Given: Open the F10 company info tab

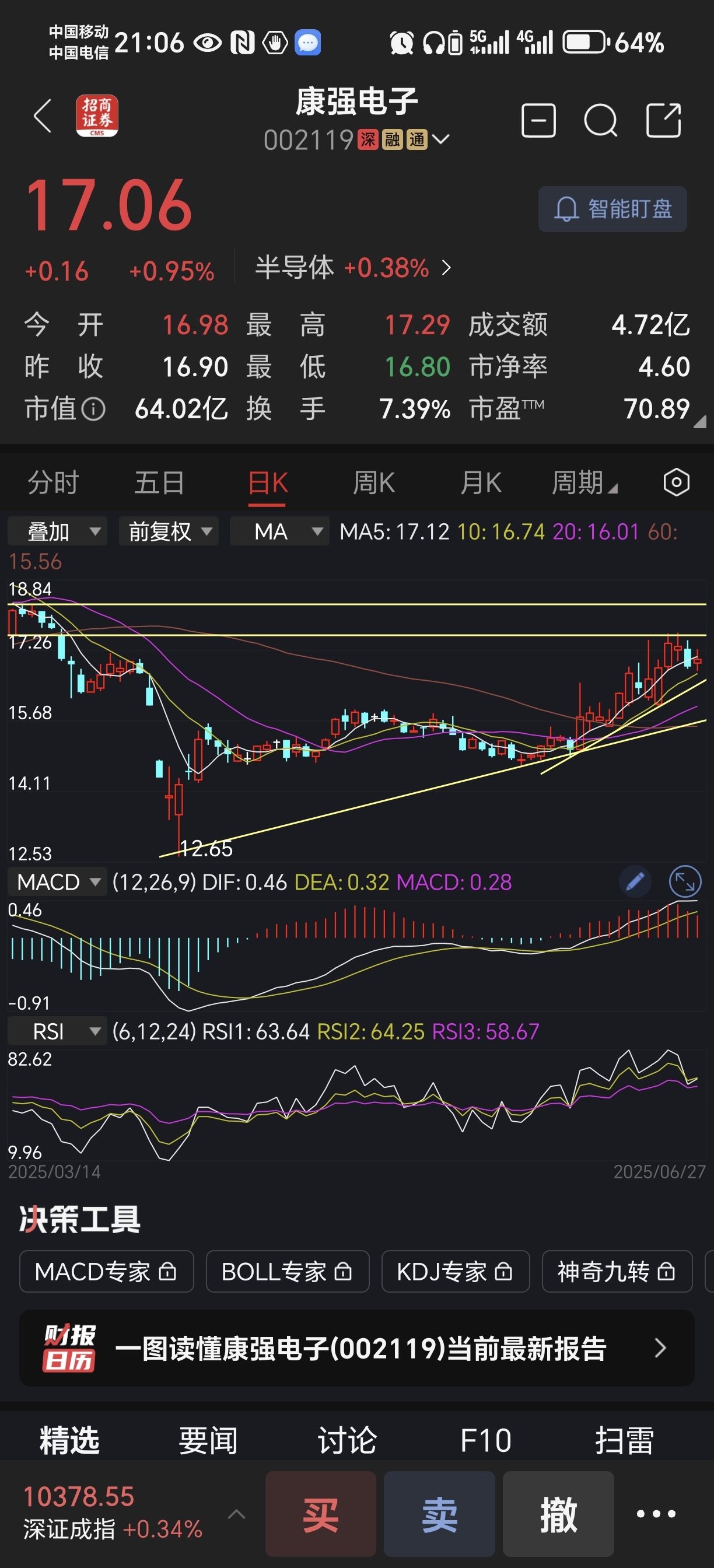Looking at the screenshot, I should coord(486,1441).
